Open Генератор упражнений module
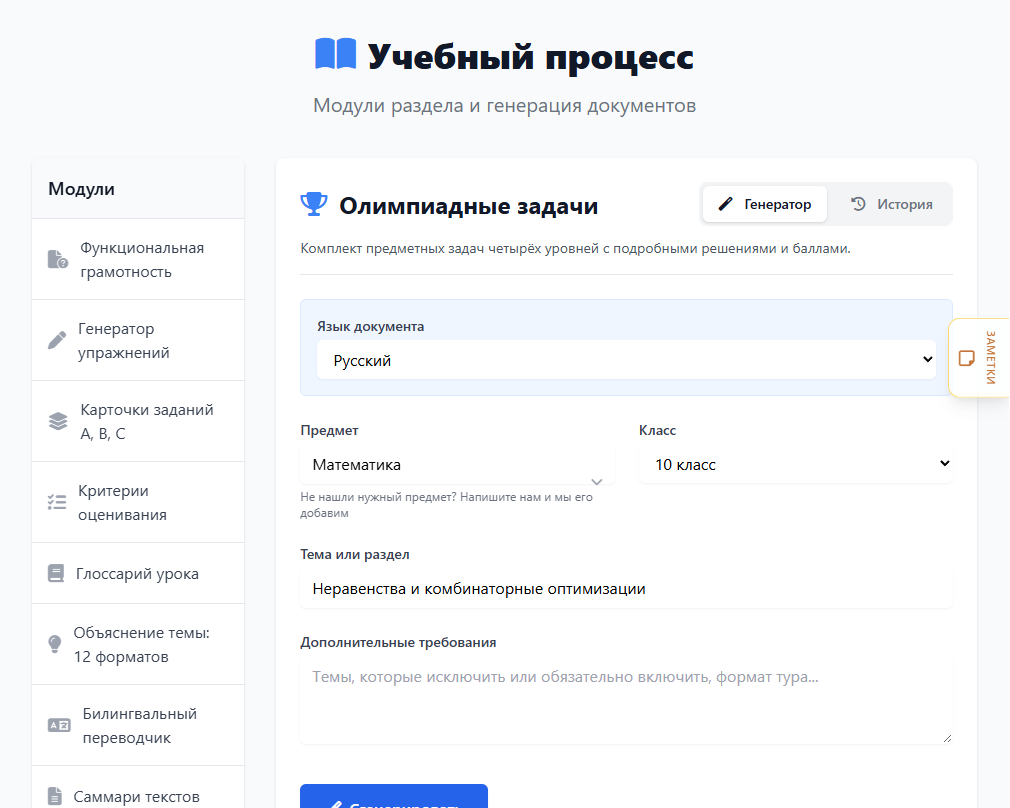 point(138,340)
